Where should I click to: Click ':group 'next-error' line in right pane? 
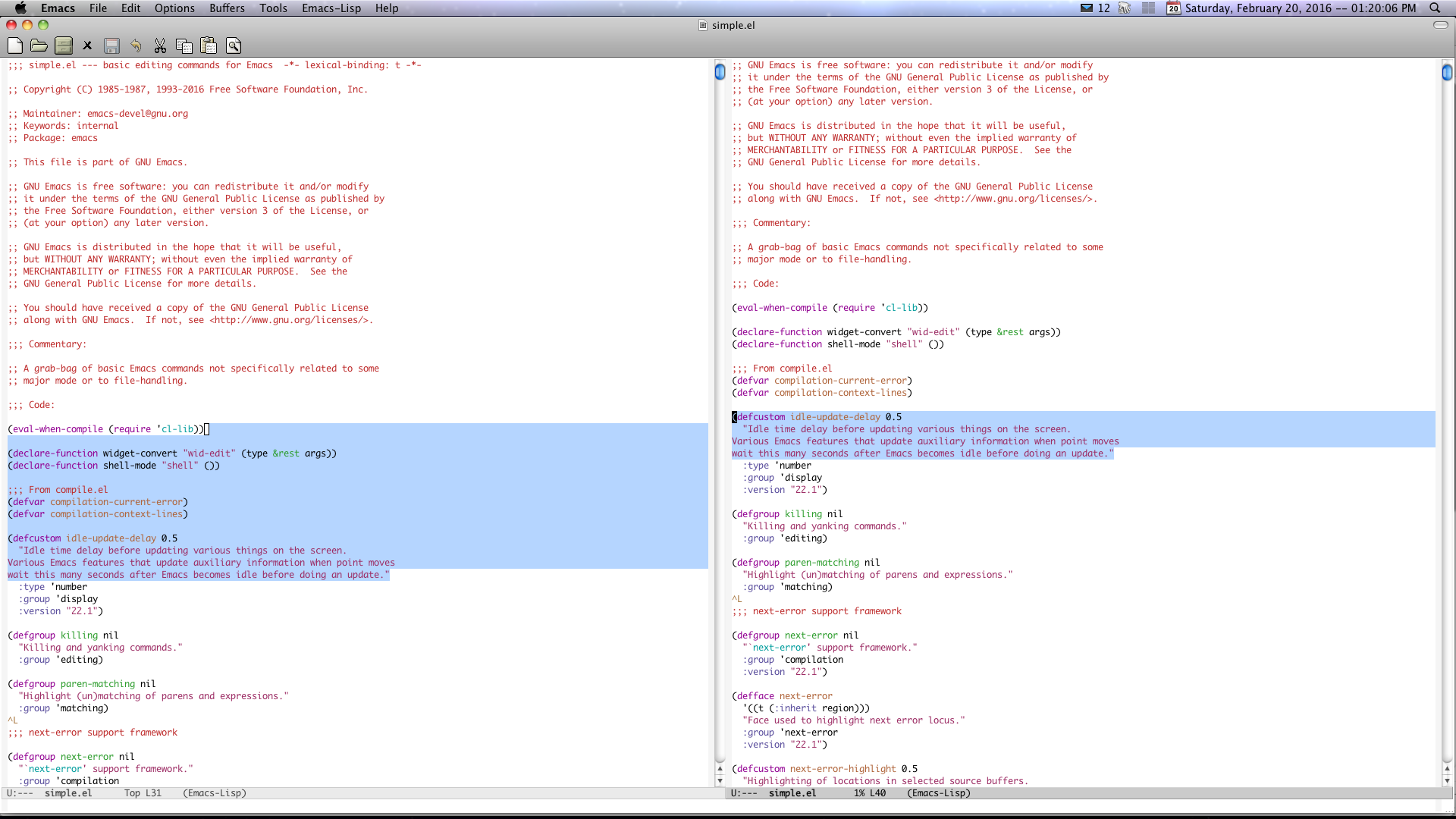[x=790, y=733]
